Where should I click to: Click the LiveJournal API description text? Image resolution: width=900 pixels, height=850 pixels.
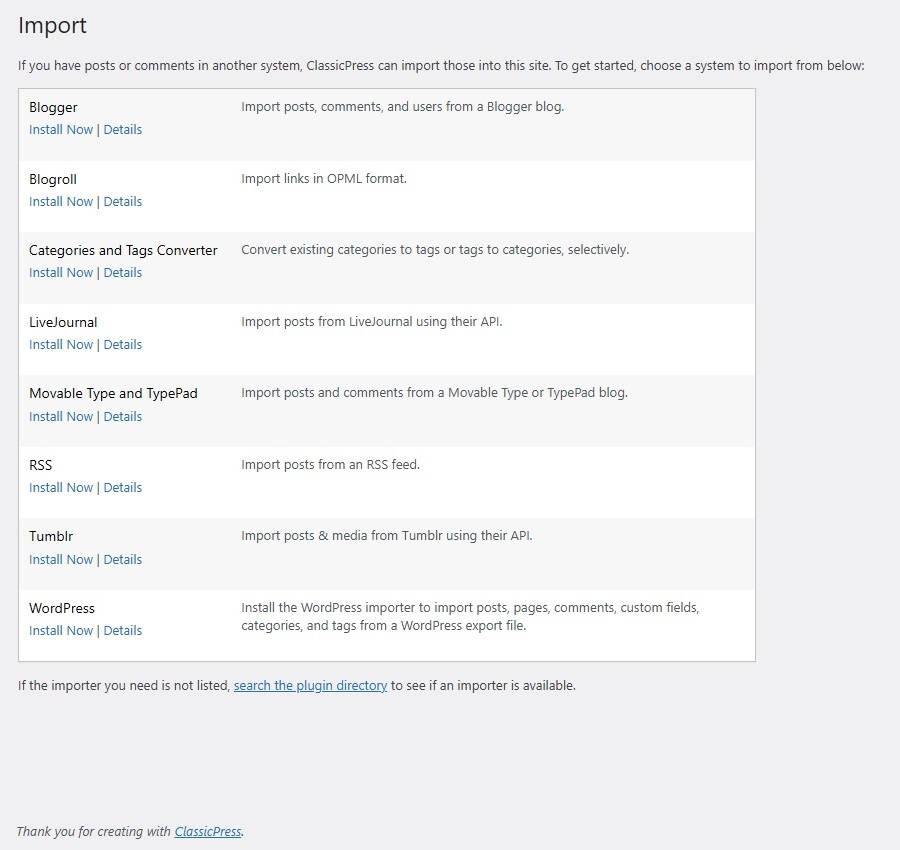371,321
